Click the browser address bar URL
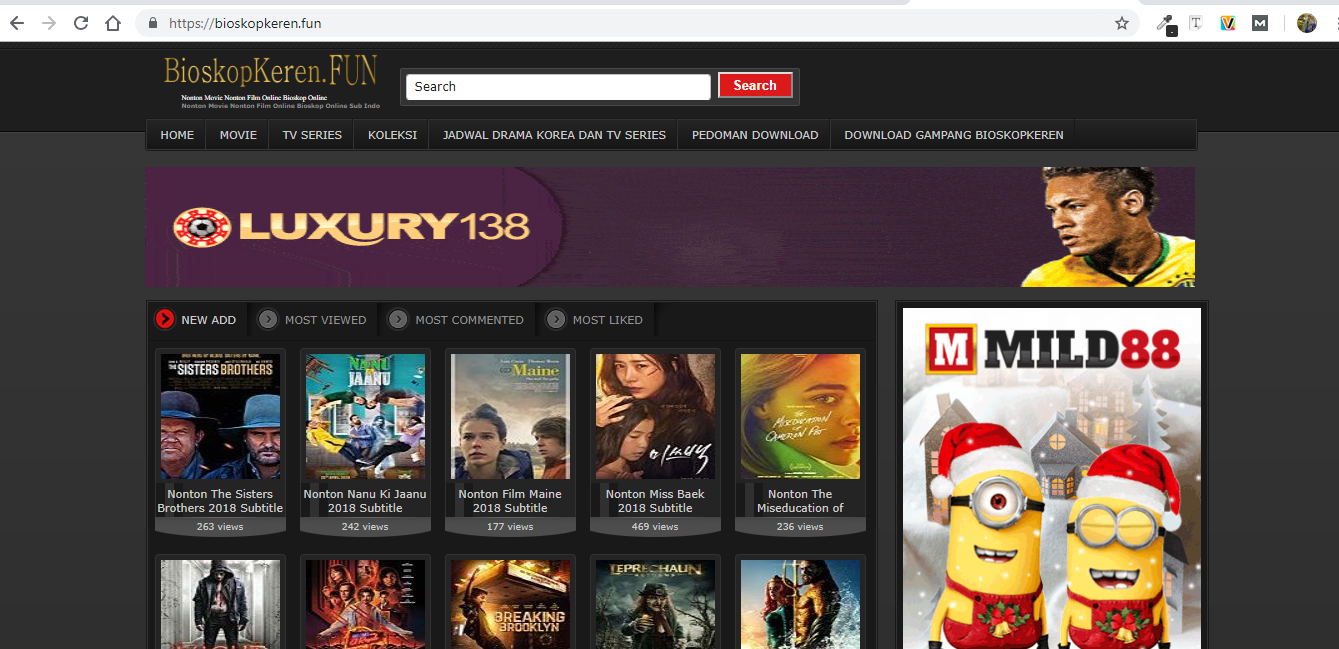 (245, 23)
